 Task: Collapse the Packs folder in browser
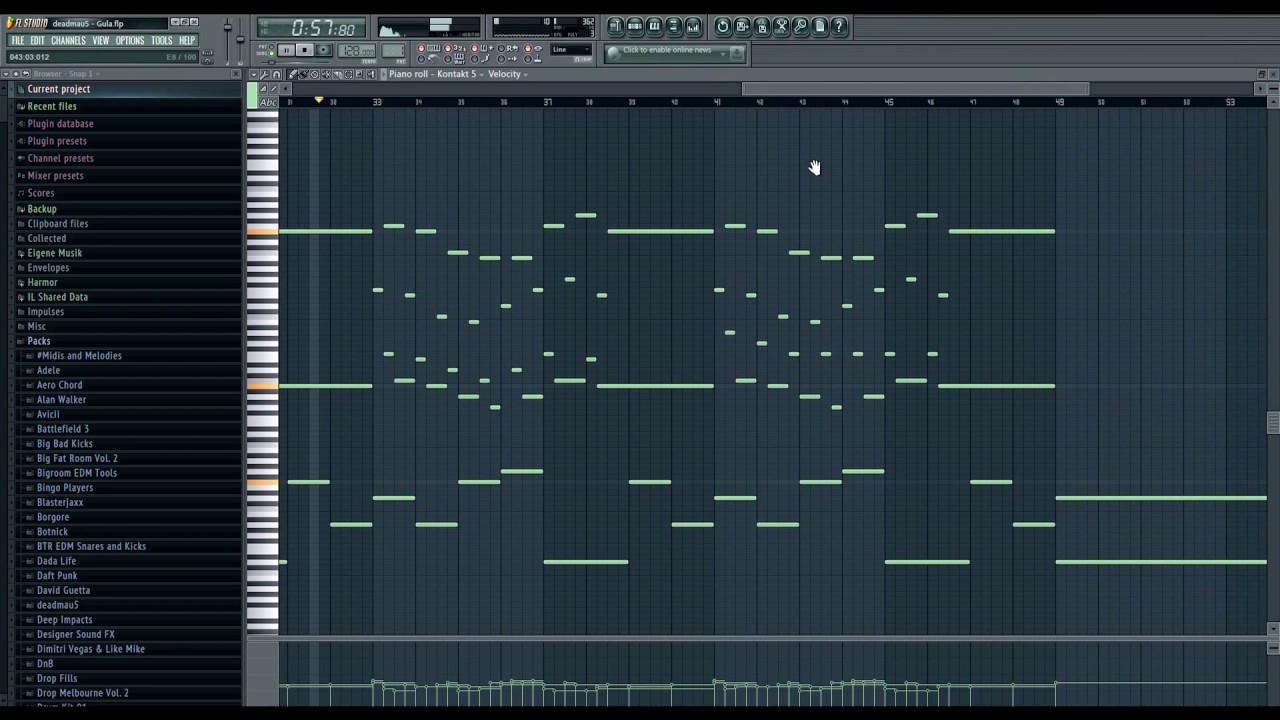[39, 341]
